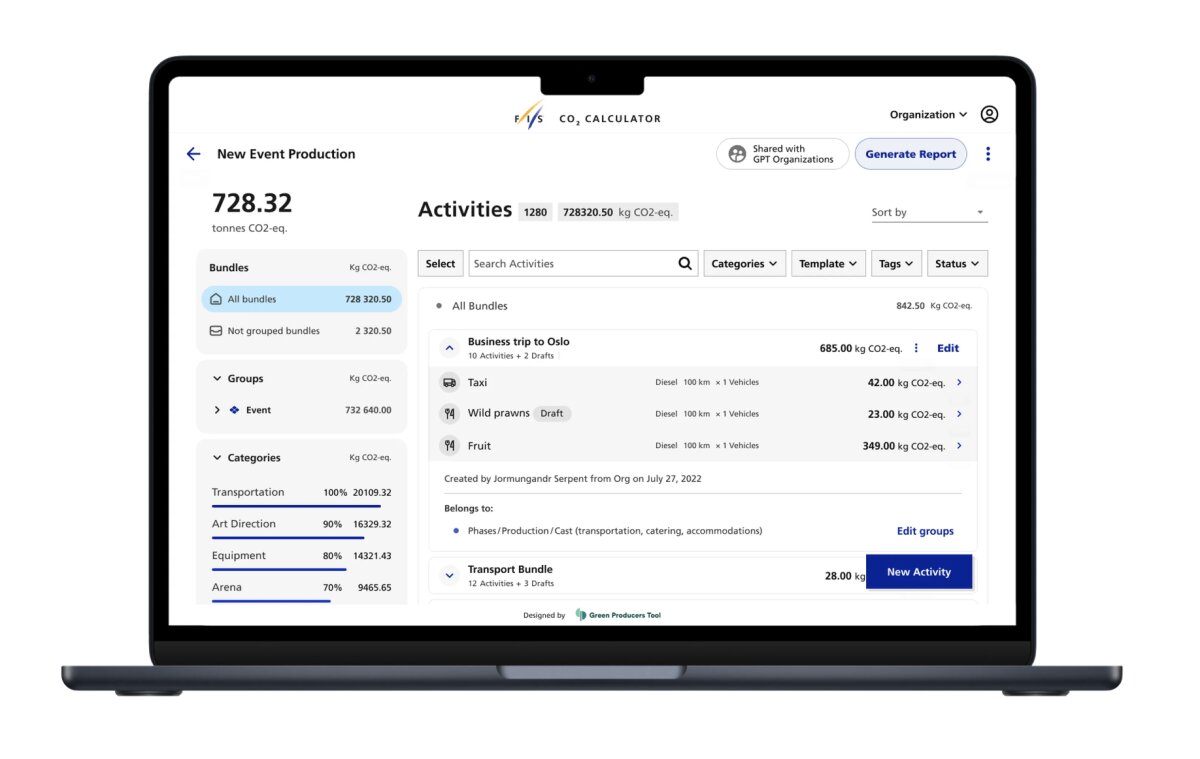Click the Edit groups link
Viewport: 1200px width, 759px height.
pos(925,531)
